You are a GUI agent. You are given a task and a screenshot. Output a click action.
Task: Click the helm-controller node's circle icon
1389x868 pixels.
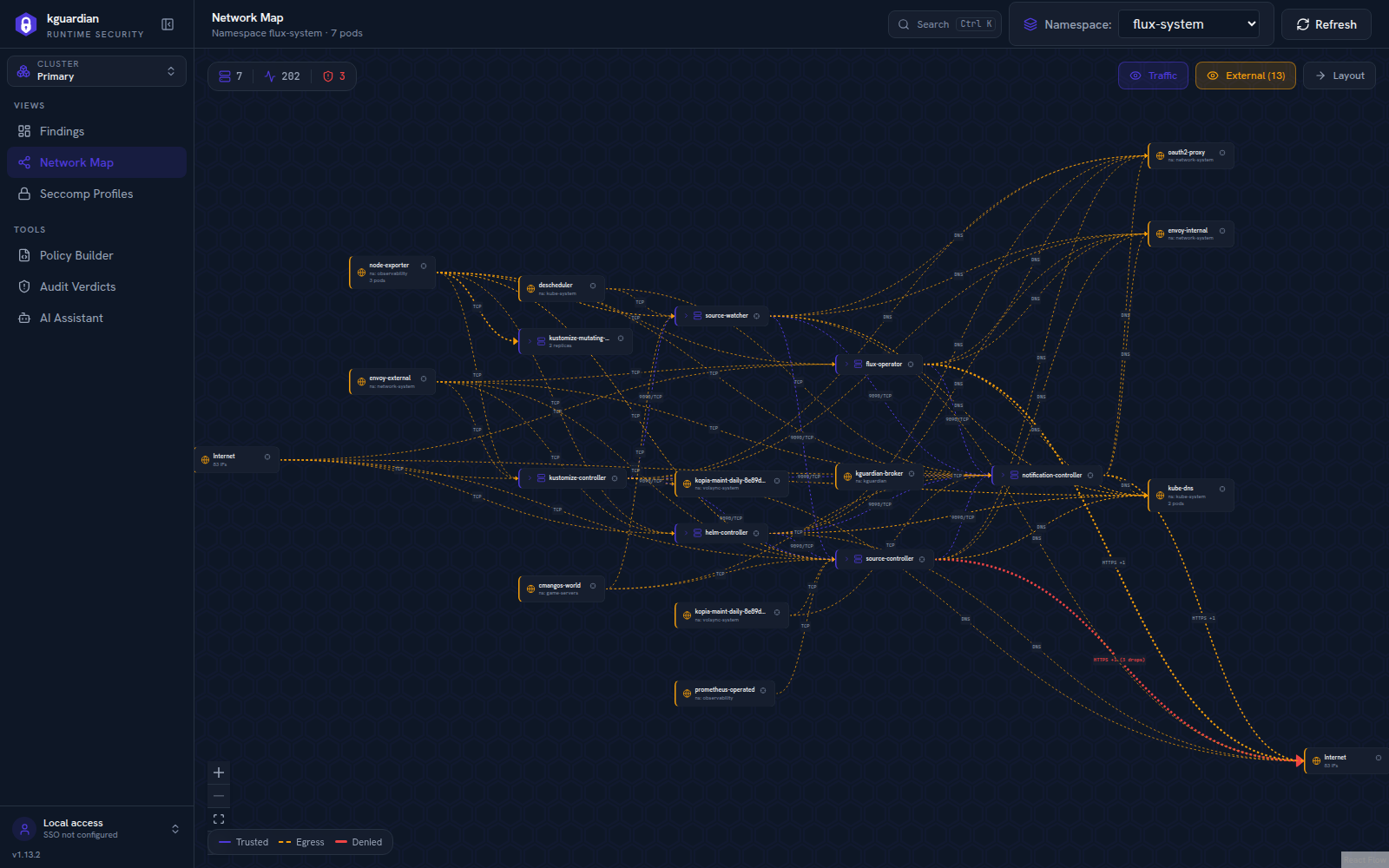(756, 533)
